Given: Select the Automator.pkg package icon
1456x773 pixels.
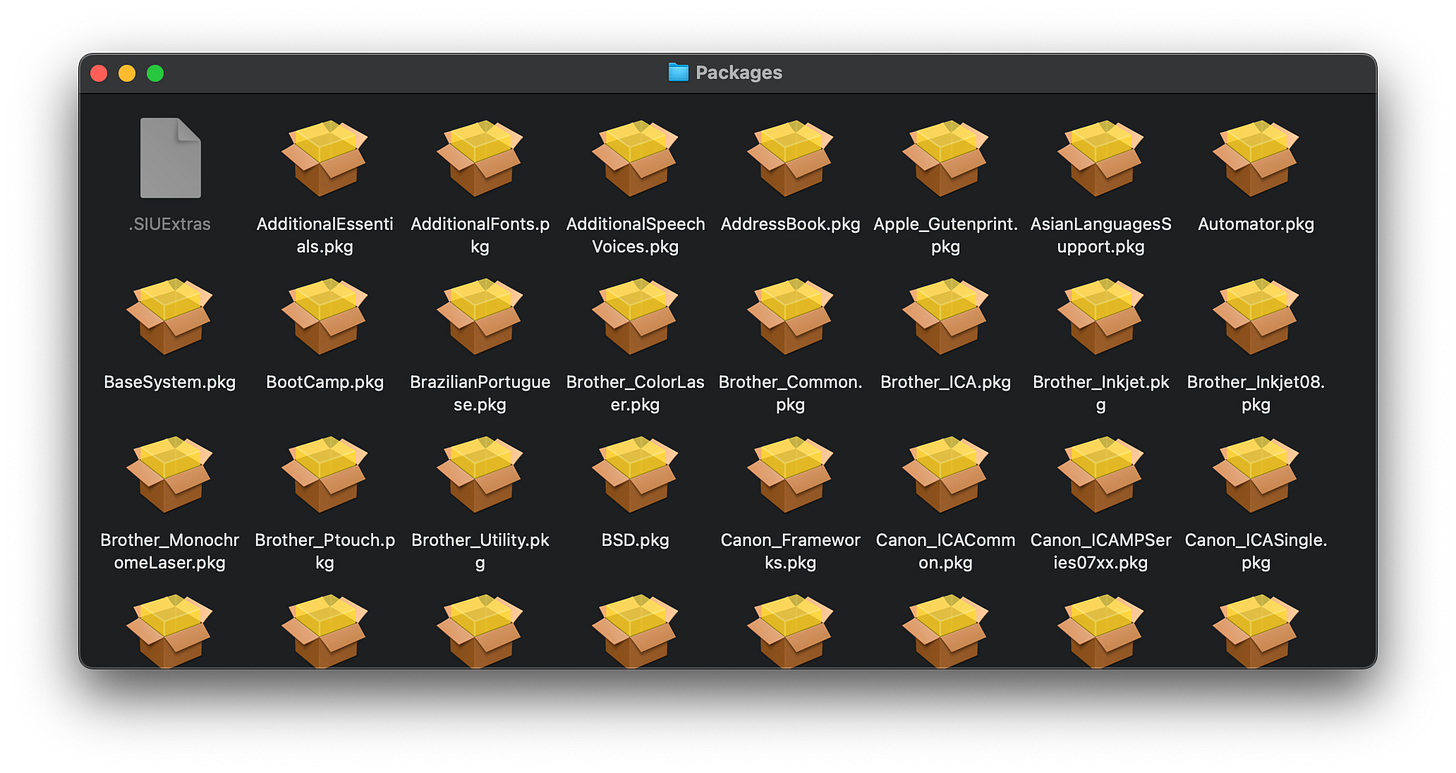Looking at the screenshot, I should (1255, 158).
